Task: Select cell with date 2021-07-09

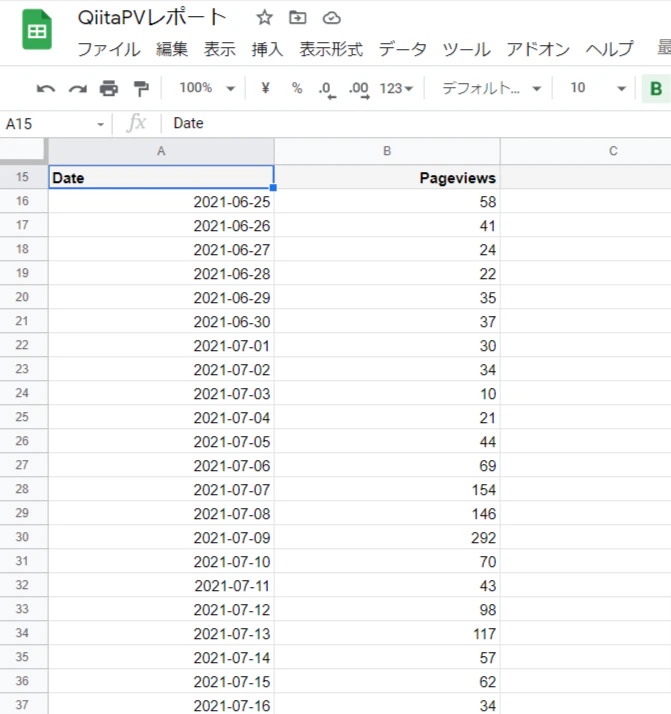Action: click(x=161, y=537)
